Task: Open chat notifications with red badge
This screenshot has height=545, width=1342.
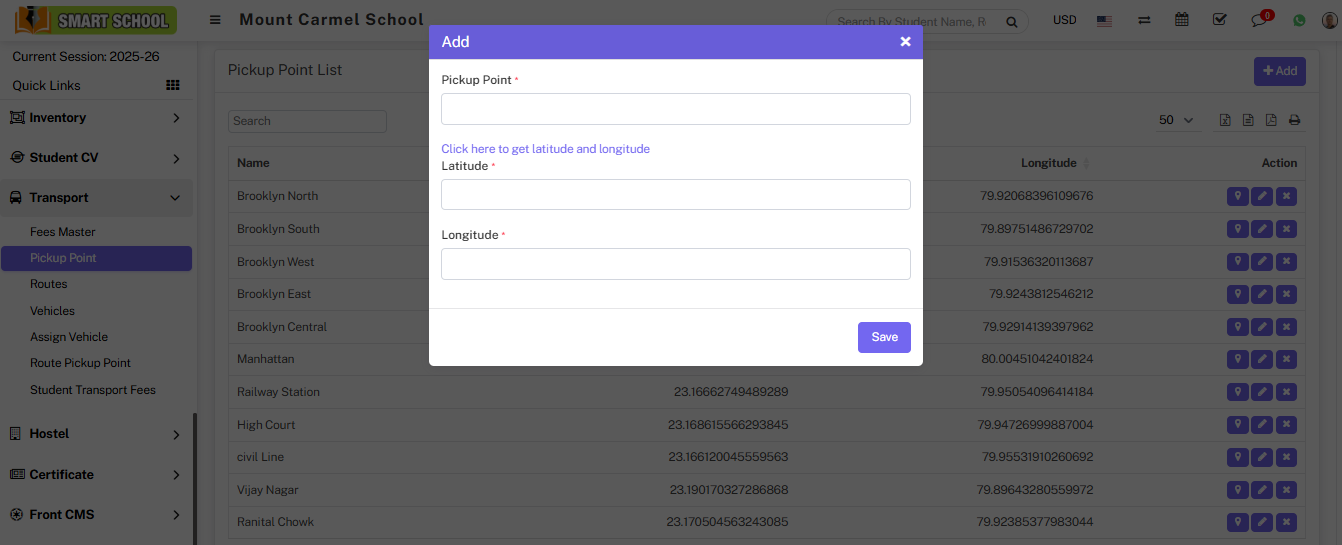Action: pyautogui.click(x=1259, y=20)
